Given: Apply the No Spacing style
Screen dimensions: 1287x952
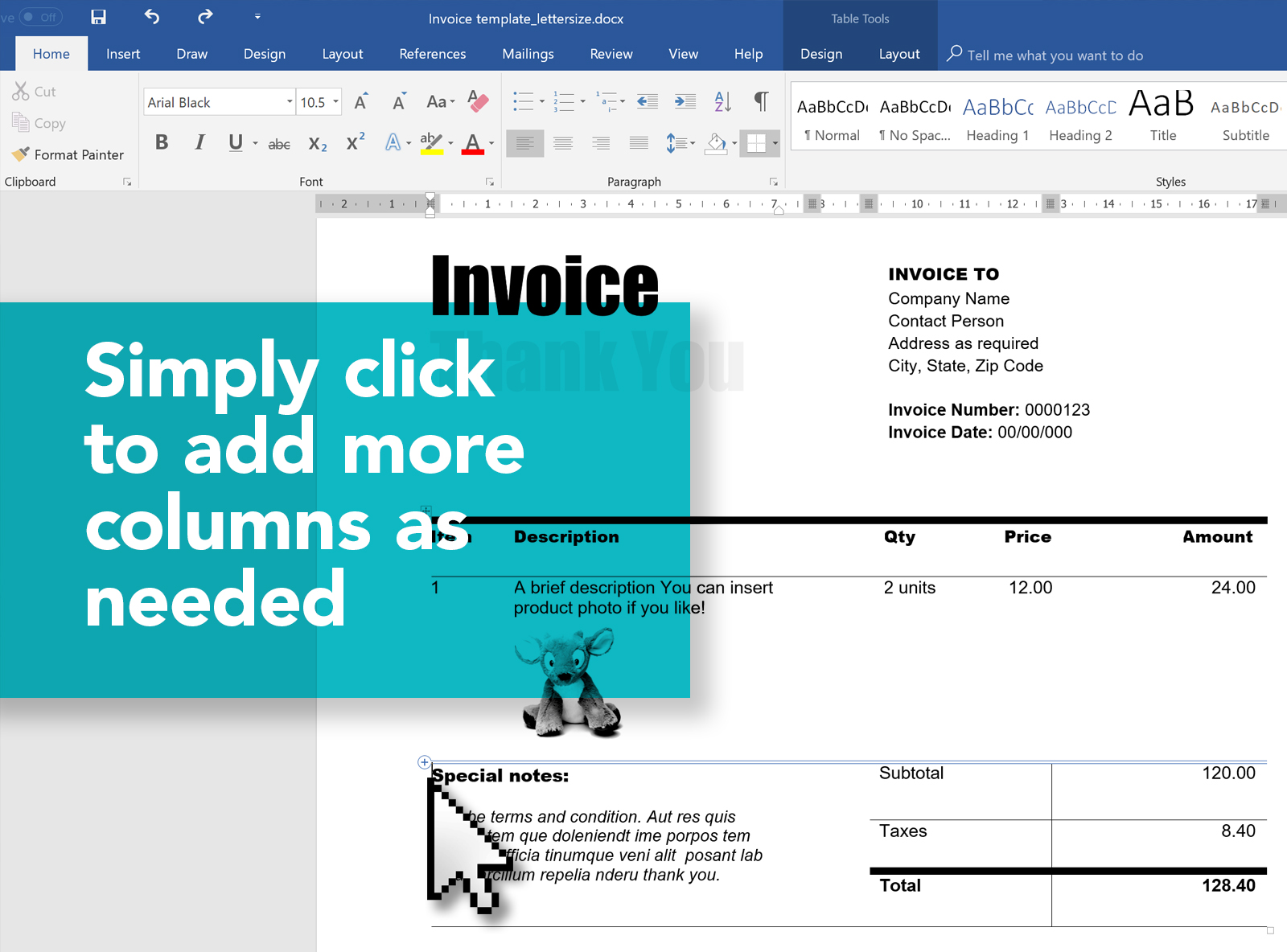Looking at the screenshot, I should coord(915,119).
